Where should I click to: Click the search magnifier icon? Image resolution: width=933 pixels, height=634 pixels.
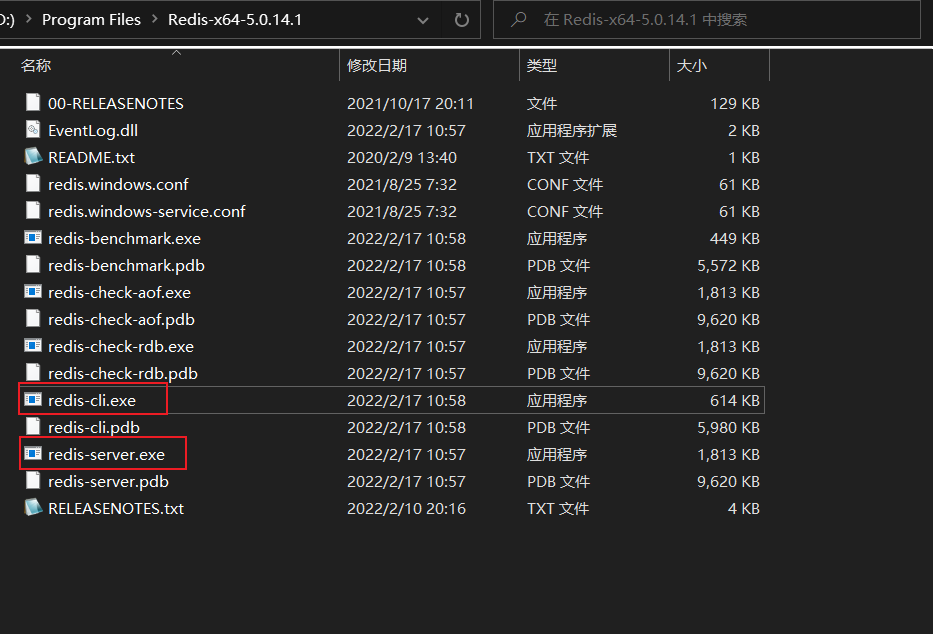coord(518,20)
